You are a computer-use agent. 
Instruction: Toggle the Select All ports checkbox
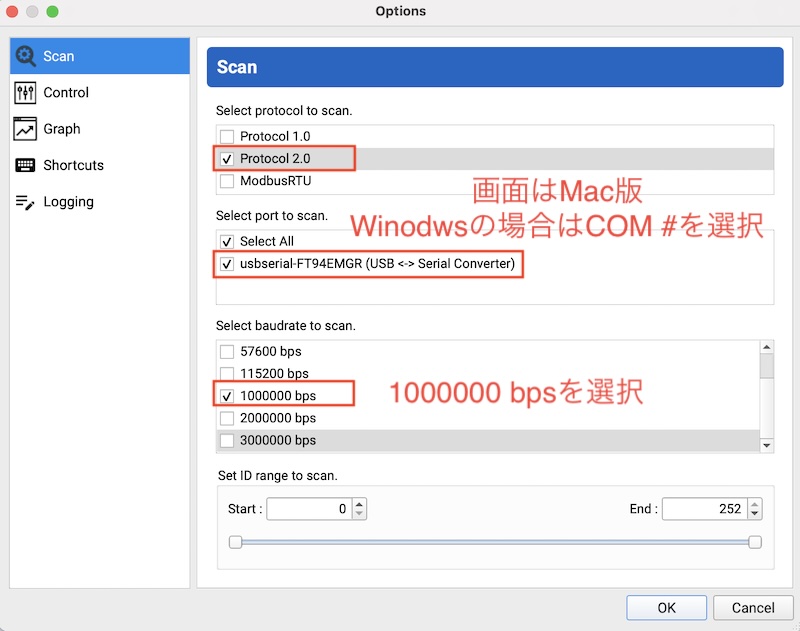click(x=227, y=241)
